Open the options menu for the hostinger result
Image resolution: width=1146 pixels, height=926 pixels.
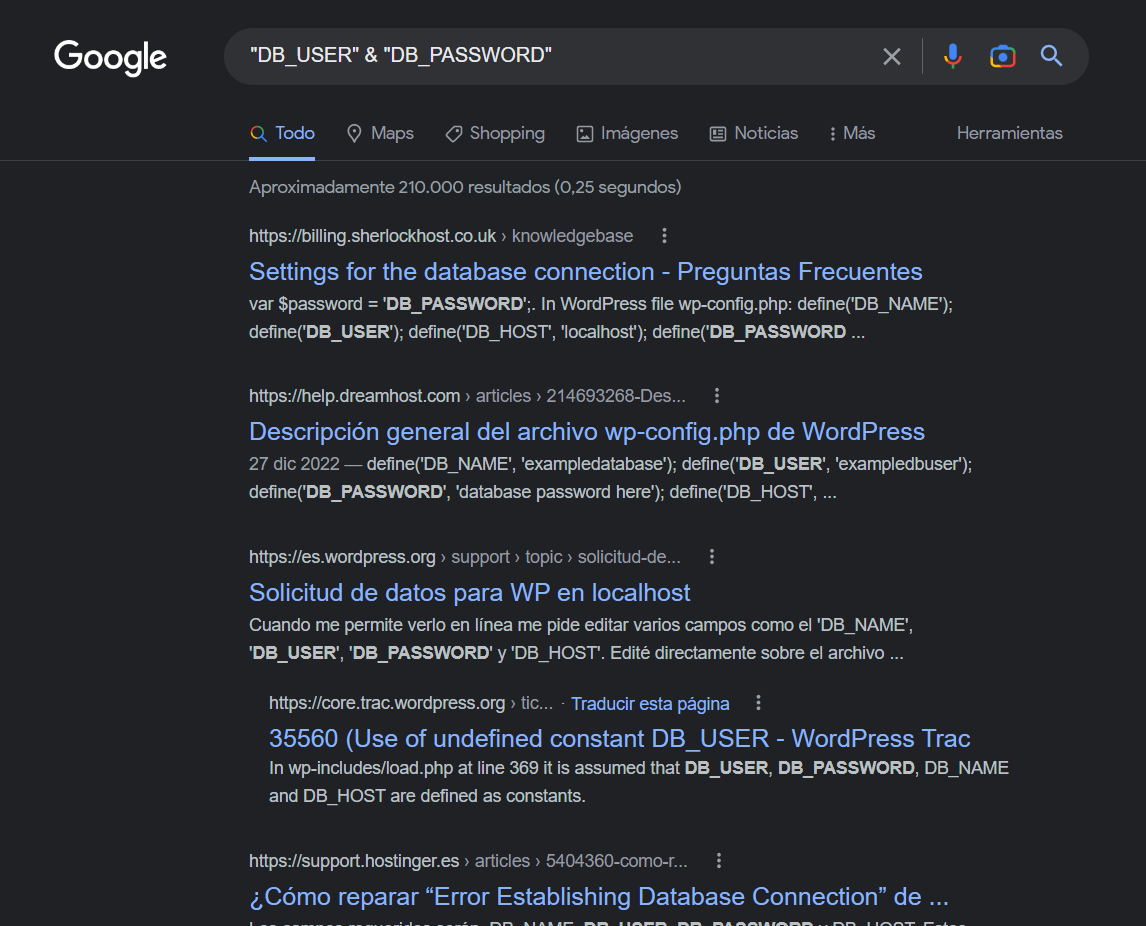point(718,861)
